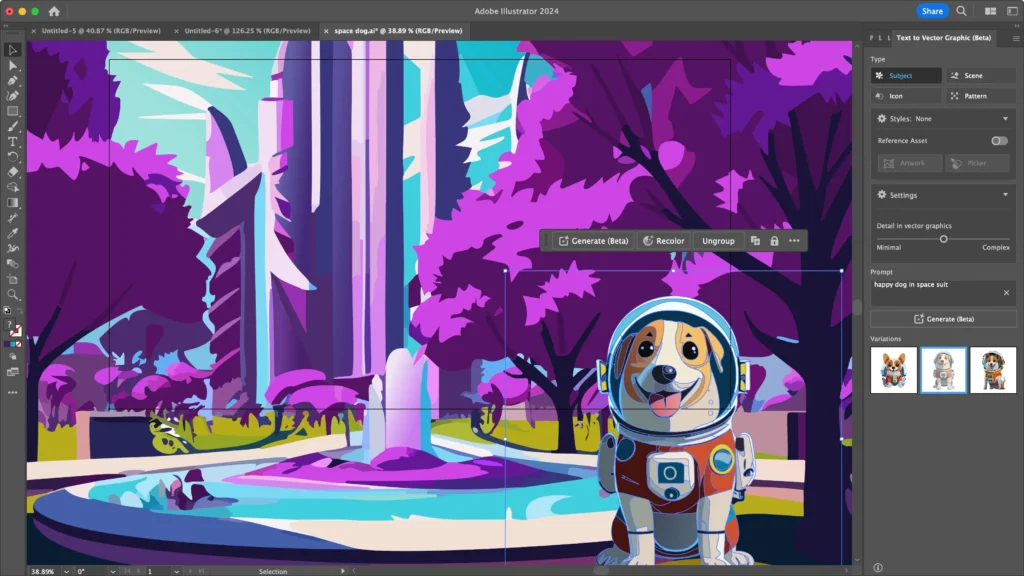
Task: Open the search icon beside Share
Action: click(961, 11)
